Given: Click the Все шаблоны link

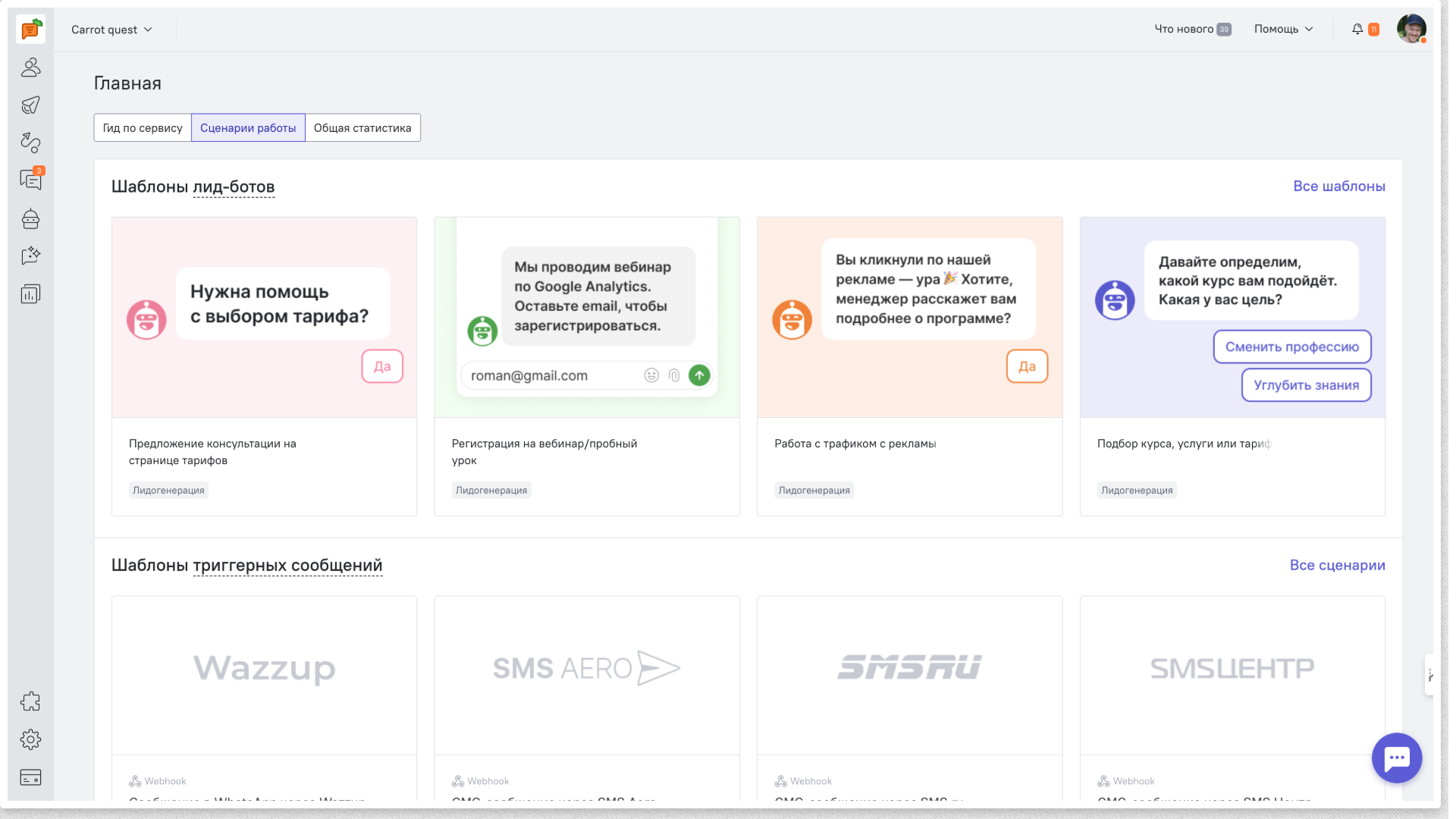Looking at the screenshot, I should 1338,186.
